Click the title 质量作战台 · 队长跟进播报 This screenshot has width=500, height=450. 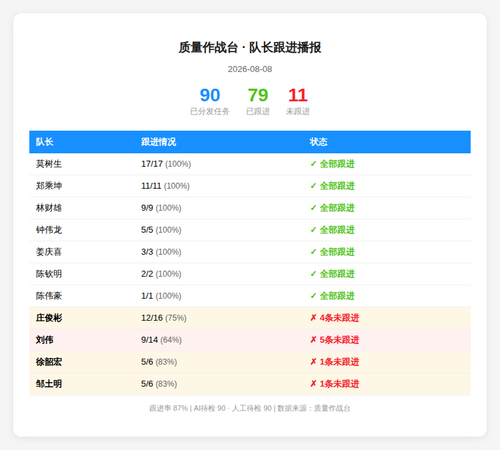coord(250,47)
